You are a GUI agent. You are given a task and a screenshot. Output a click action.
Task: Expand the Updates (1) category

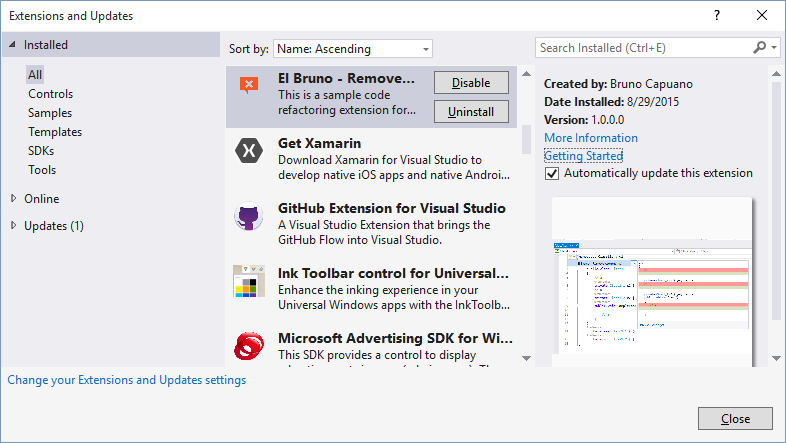(x=13, y=225)
